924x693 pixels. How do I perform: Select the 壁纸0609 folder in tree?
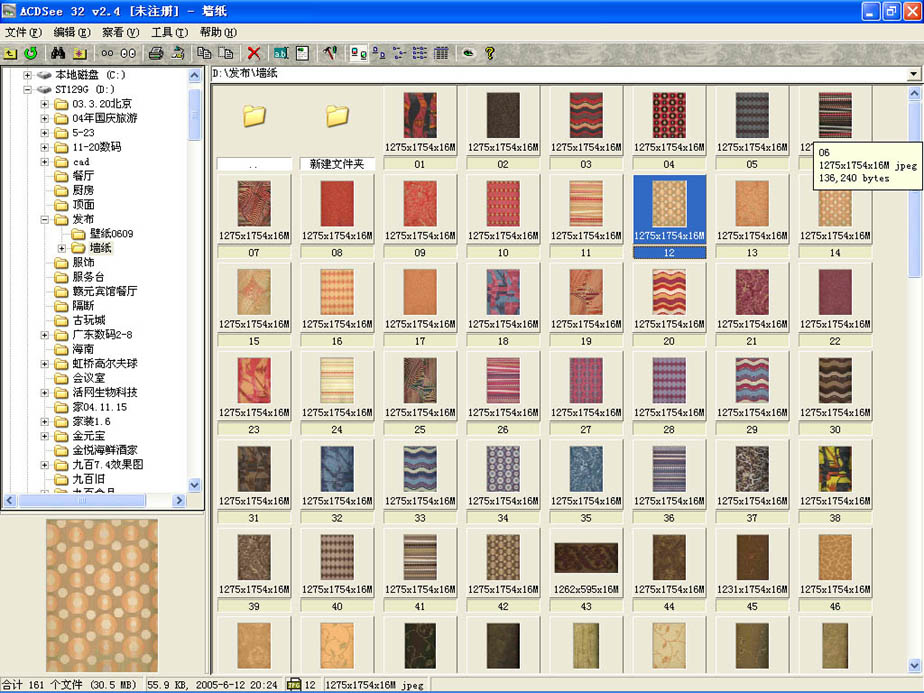click(x=111, y=234)
